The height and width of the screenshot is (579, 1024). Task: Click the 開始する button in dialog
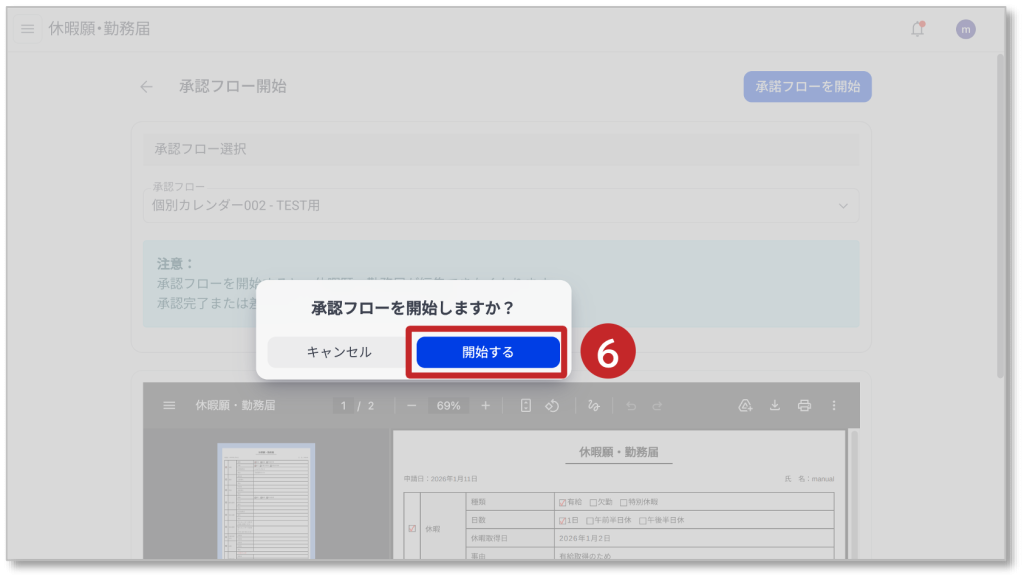[487, 352]
